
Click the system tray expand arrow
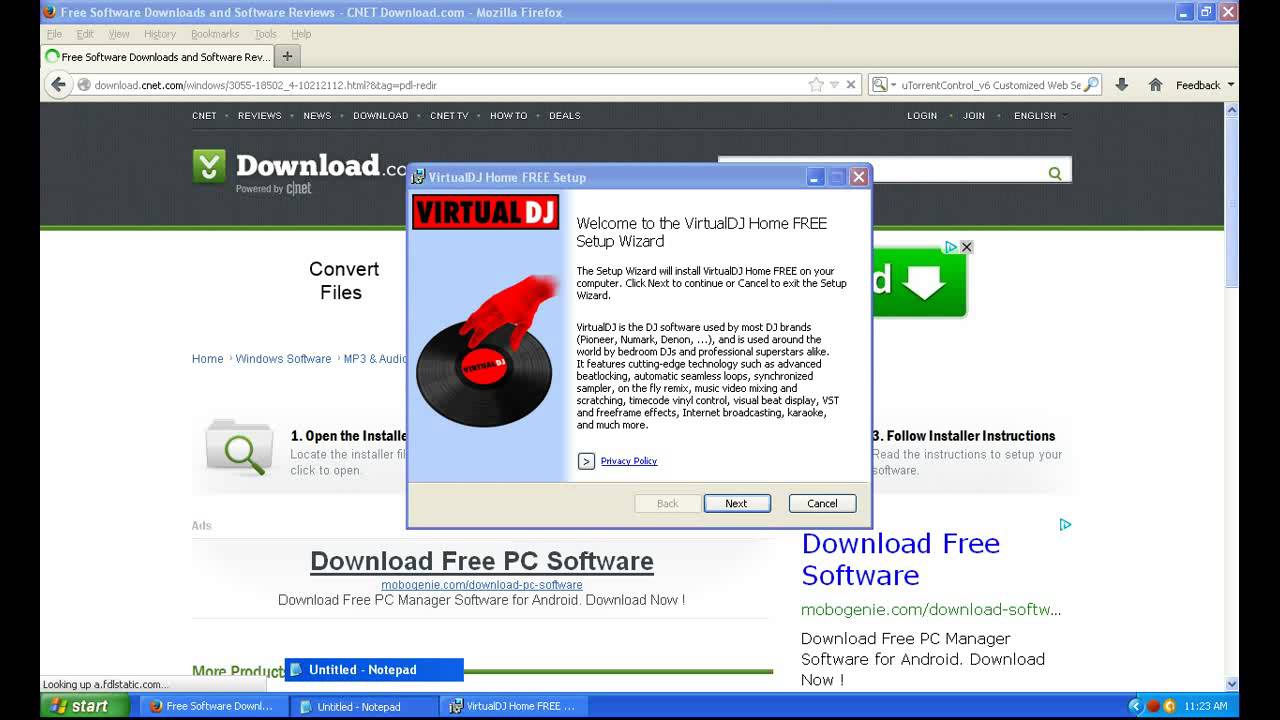coord(1135,706)
